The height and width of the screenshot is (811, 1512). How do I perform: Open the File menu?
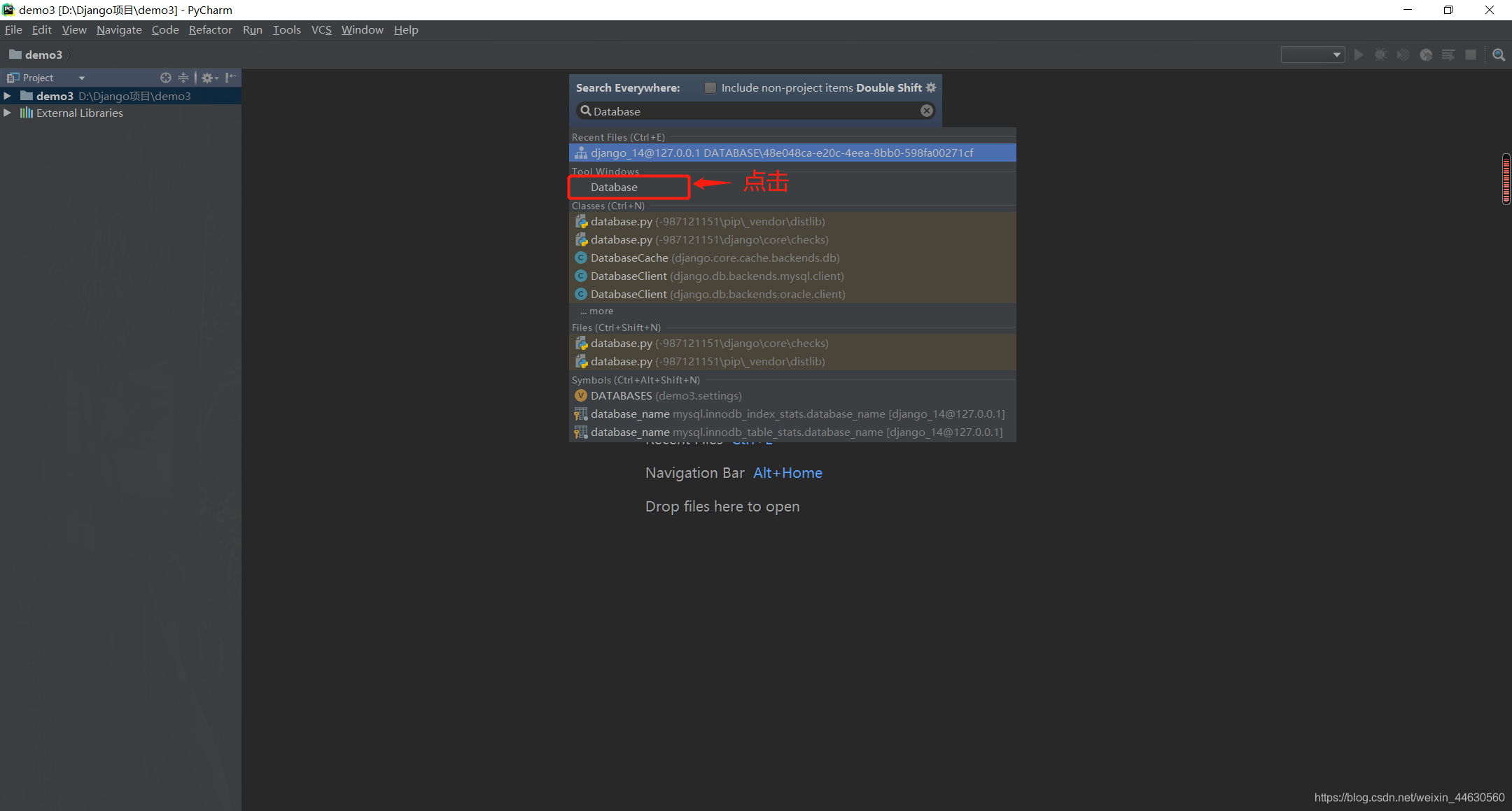13,29
